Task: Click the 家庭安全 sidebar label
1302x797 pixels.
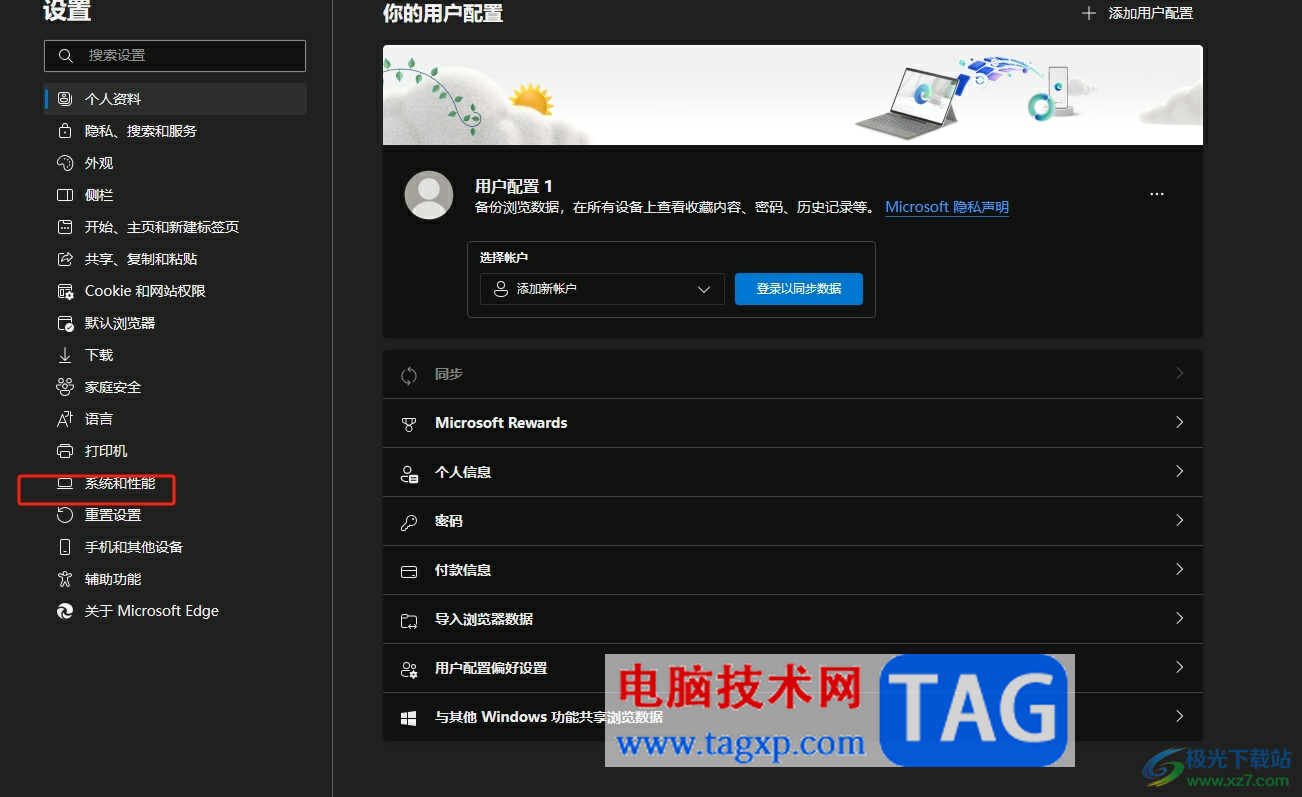Action: (113, 387)
